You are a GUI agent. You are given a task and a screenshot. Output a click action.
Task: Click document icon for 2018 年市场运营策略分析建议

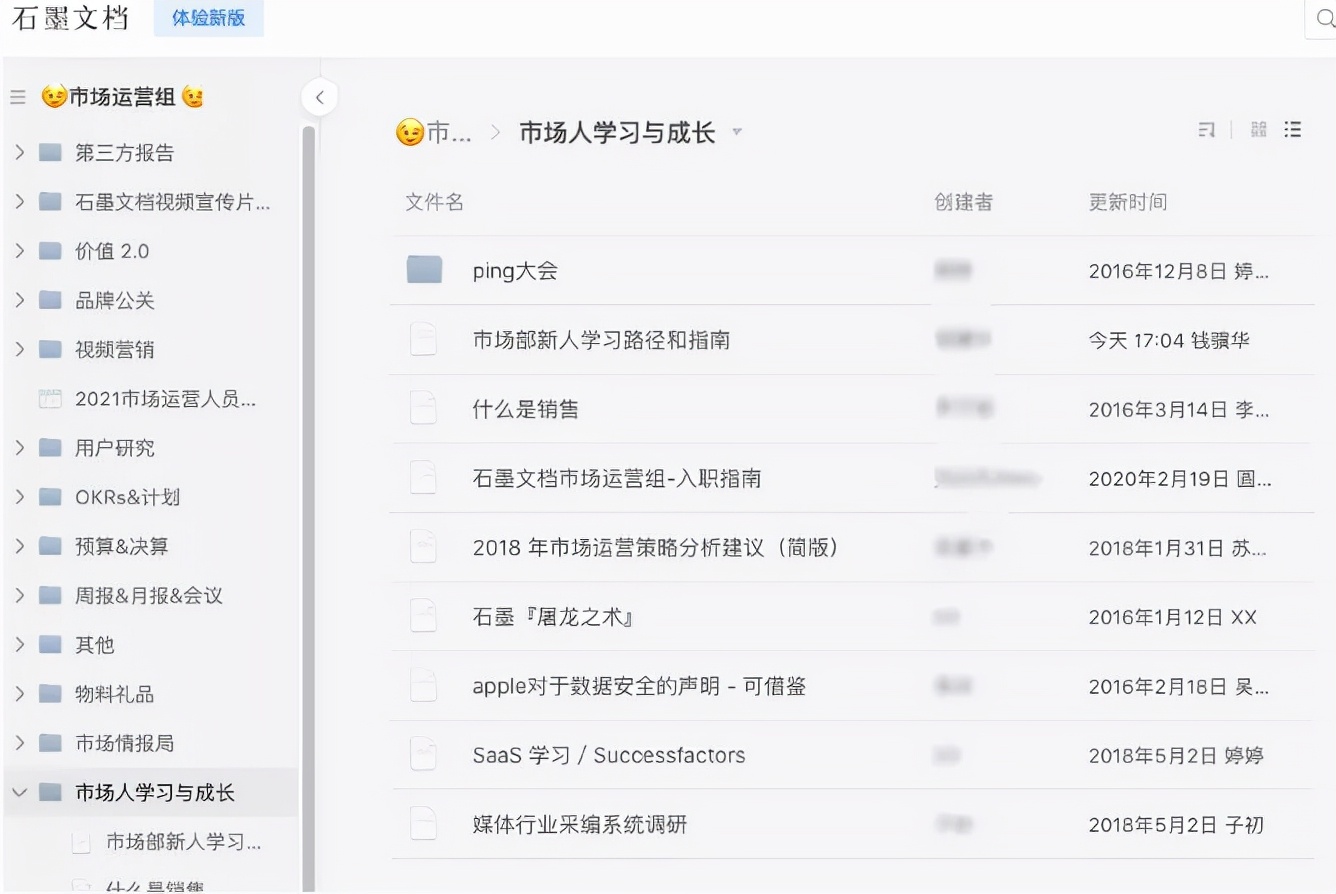424,547
